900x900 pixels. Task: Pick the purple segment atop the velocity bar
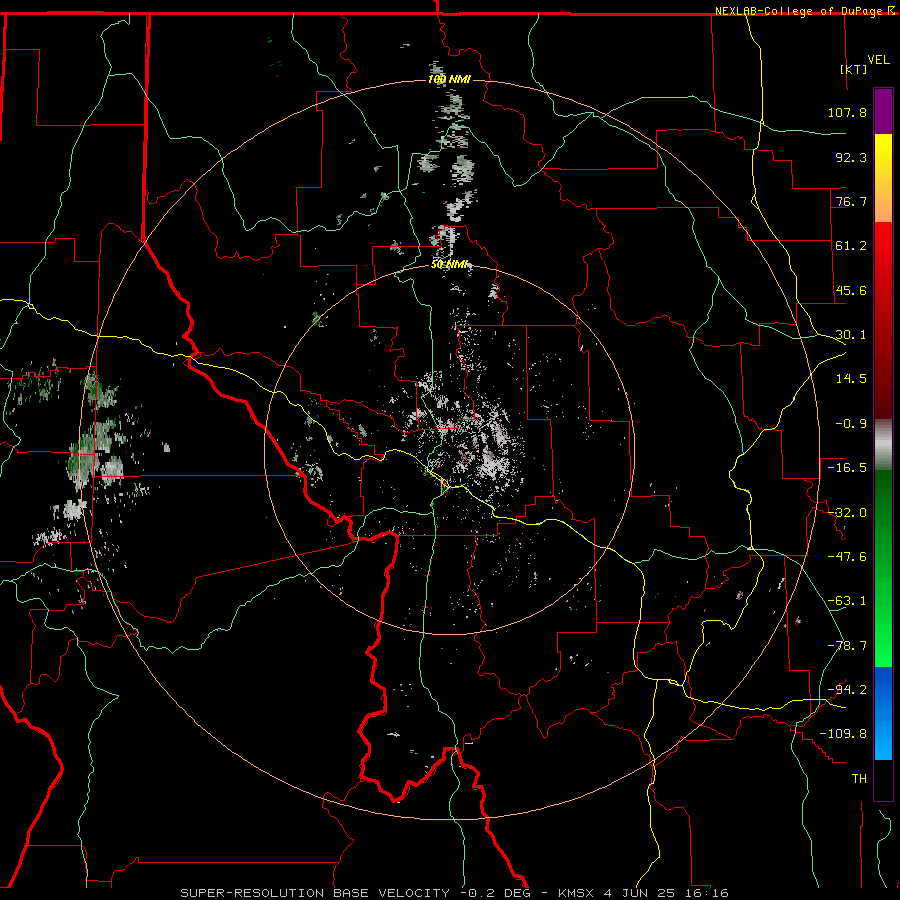pos(883,111)
